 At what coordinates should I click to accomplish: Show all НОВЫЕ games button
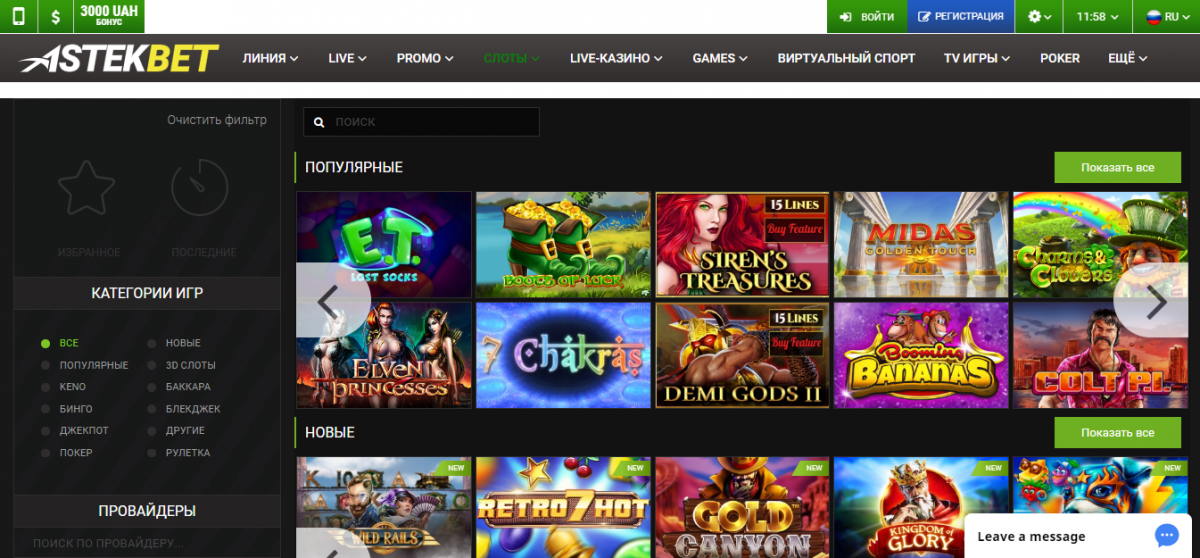click(x=1117, y=432)
